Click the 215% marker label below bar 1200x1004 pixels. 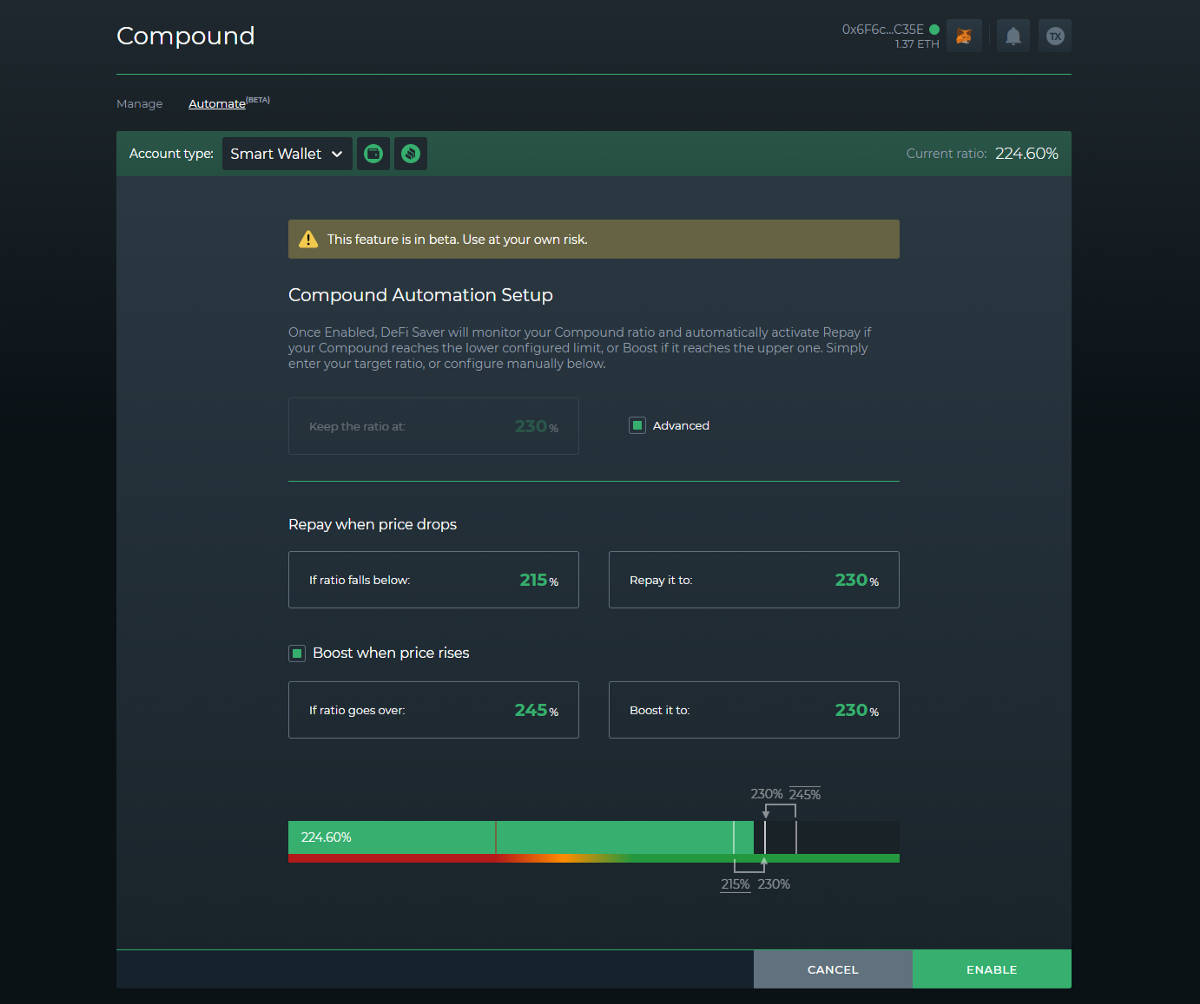point(735,884)
